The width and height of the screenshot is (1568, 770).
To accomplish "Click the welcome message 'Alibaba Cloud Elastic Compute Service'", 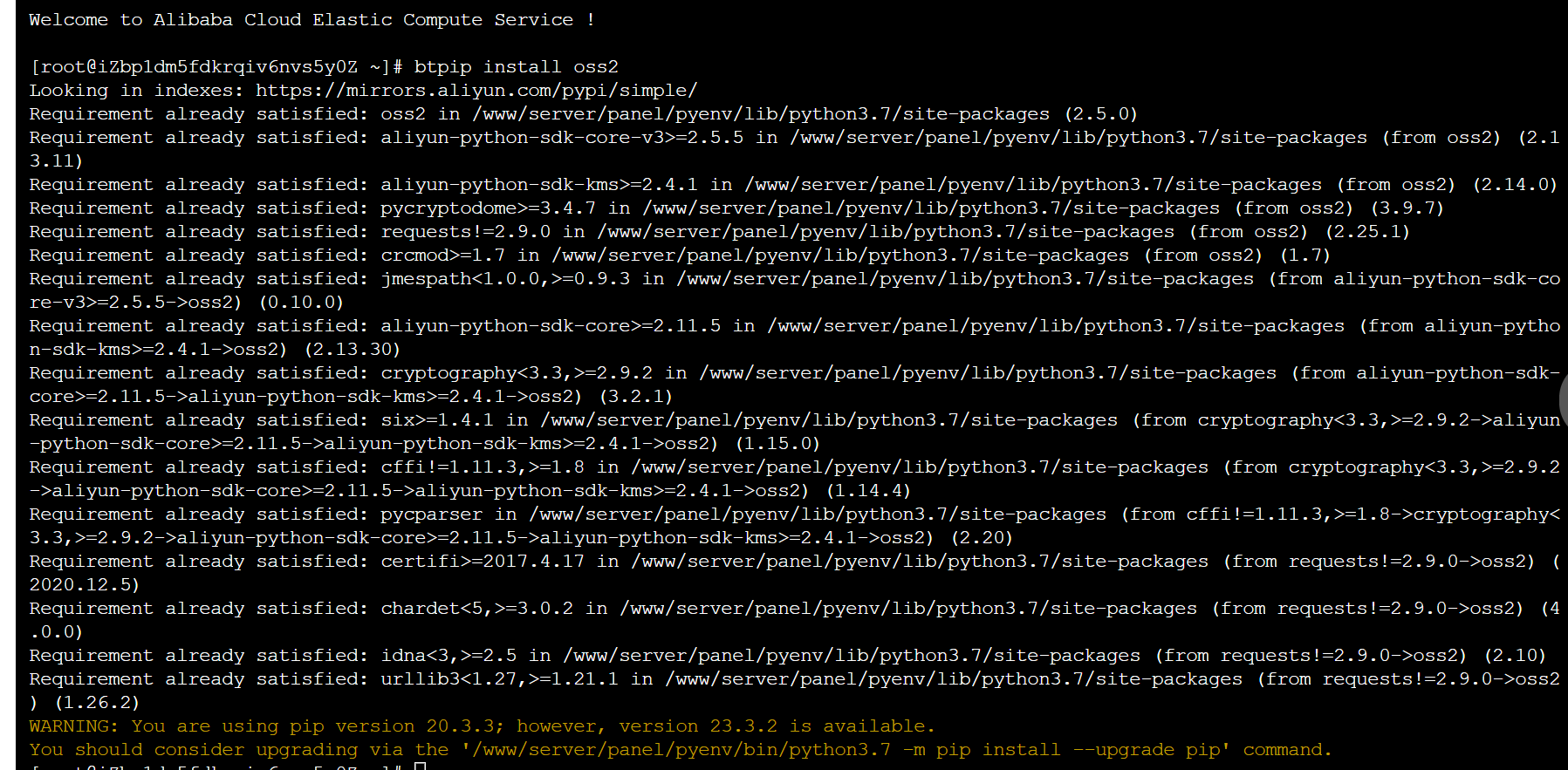I will [x=363, y=20].
